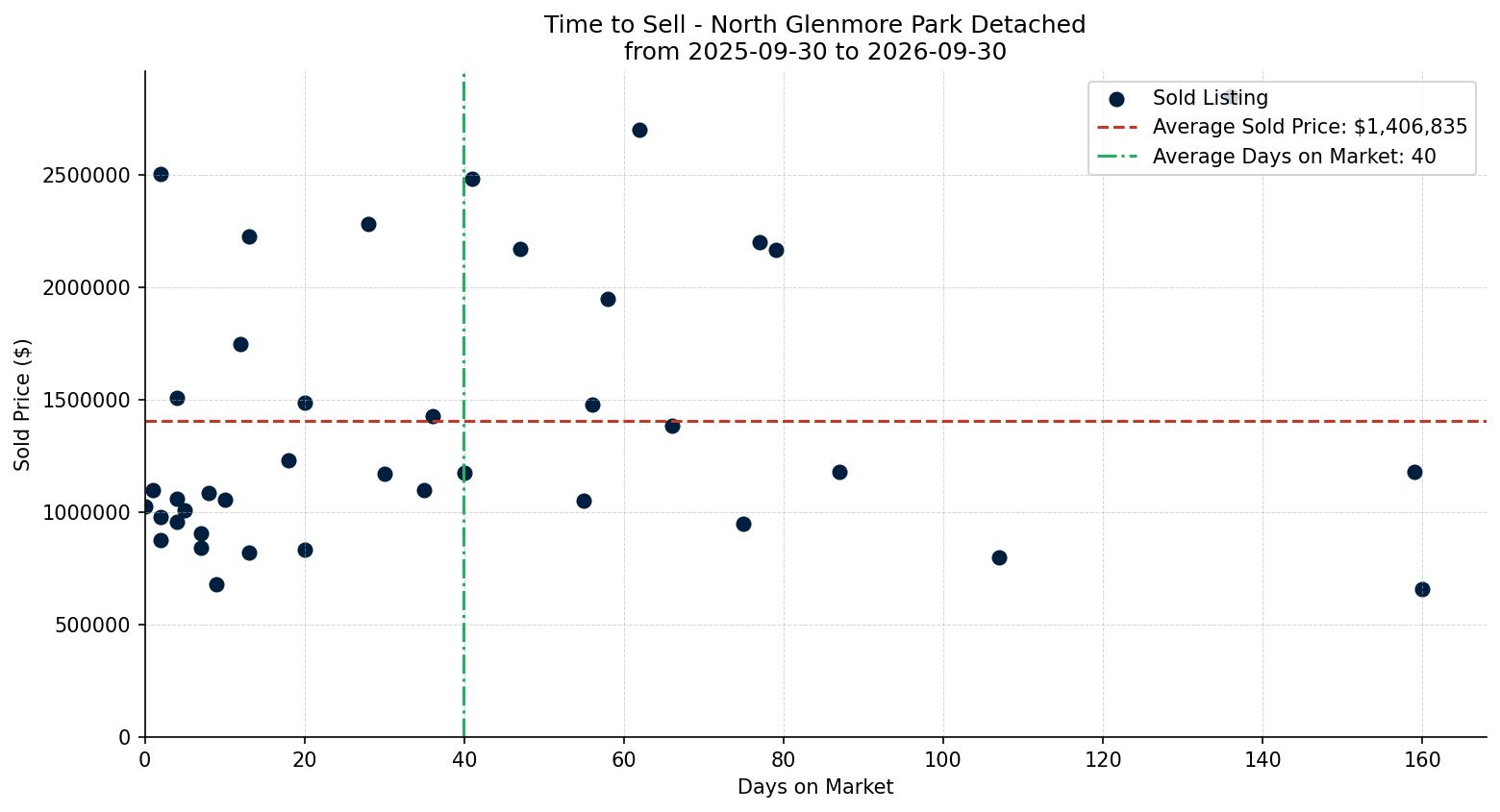Viewport: 1500px width, 812px height.
Task: Click the 'Sold Price ($)' y-axis label
Action: [x=23, y=405]
